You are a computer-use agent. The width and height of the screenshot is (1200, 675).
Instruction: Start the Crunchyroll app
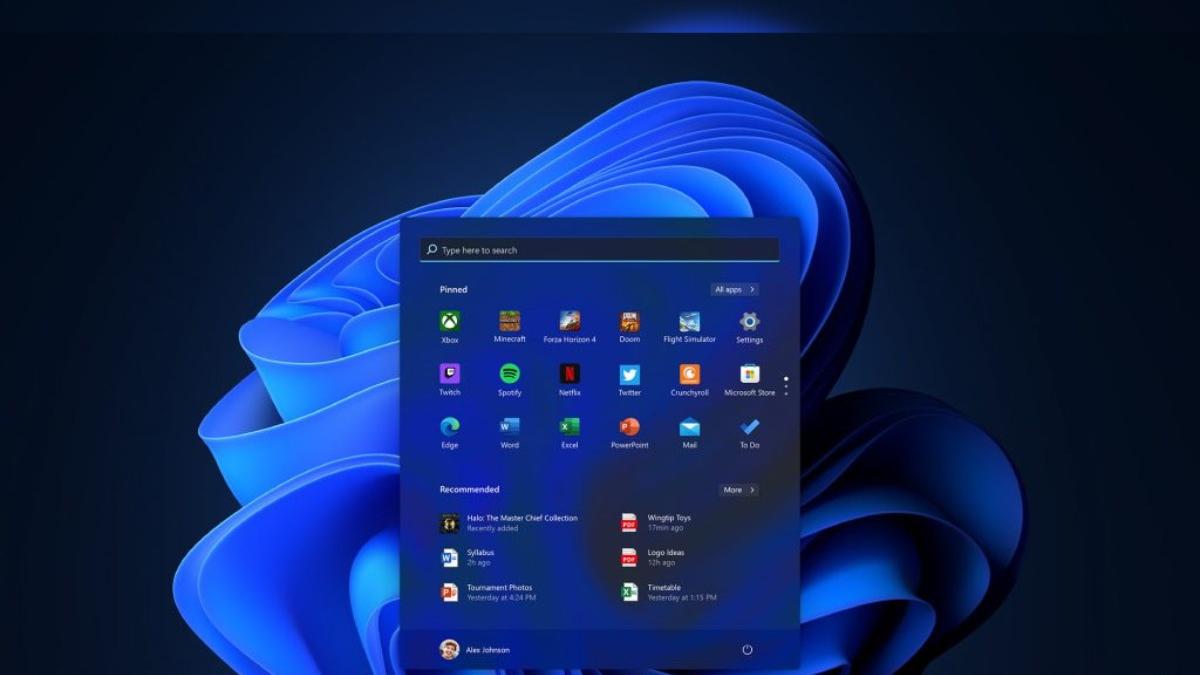click(689, 374)
